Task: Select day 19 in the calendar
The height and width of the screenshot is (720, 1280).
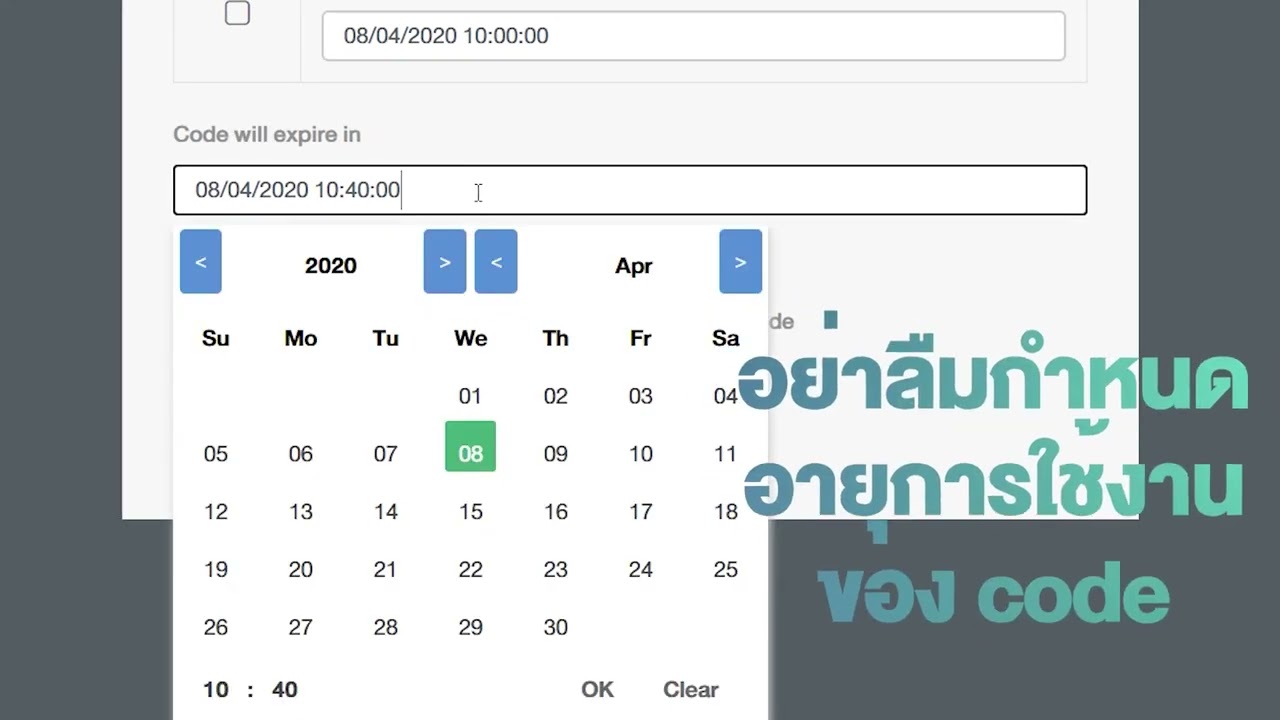Action: (x=216, y=570)
